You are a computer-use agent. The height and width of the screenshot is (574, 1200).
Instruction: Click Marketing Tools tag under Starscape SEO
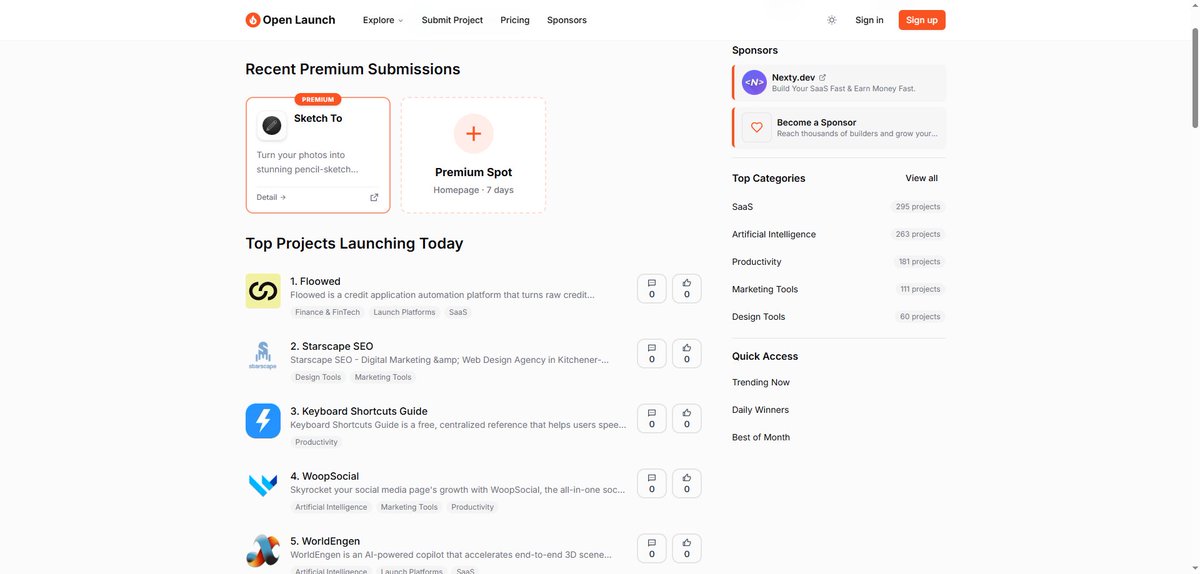(383, 377)
